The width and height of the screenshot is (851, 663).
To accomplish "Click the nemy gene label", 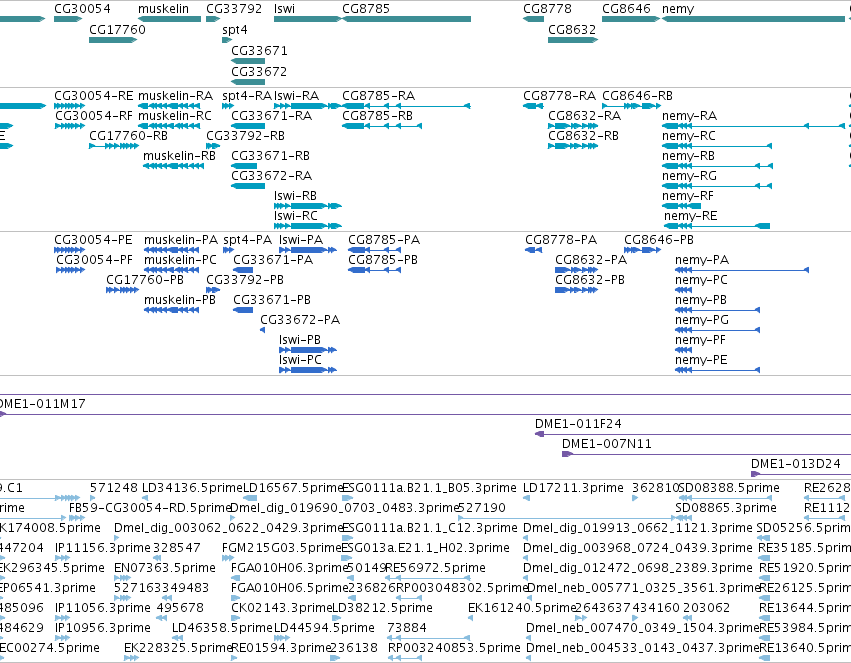I will [x=678, y=9].
